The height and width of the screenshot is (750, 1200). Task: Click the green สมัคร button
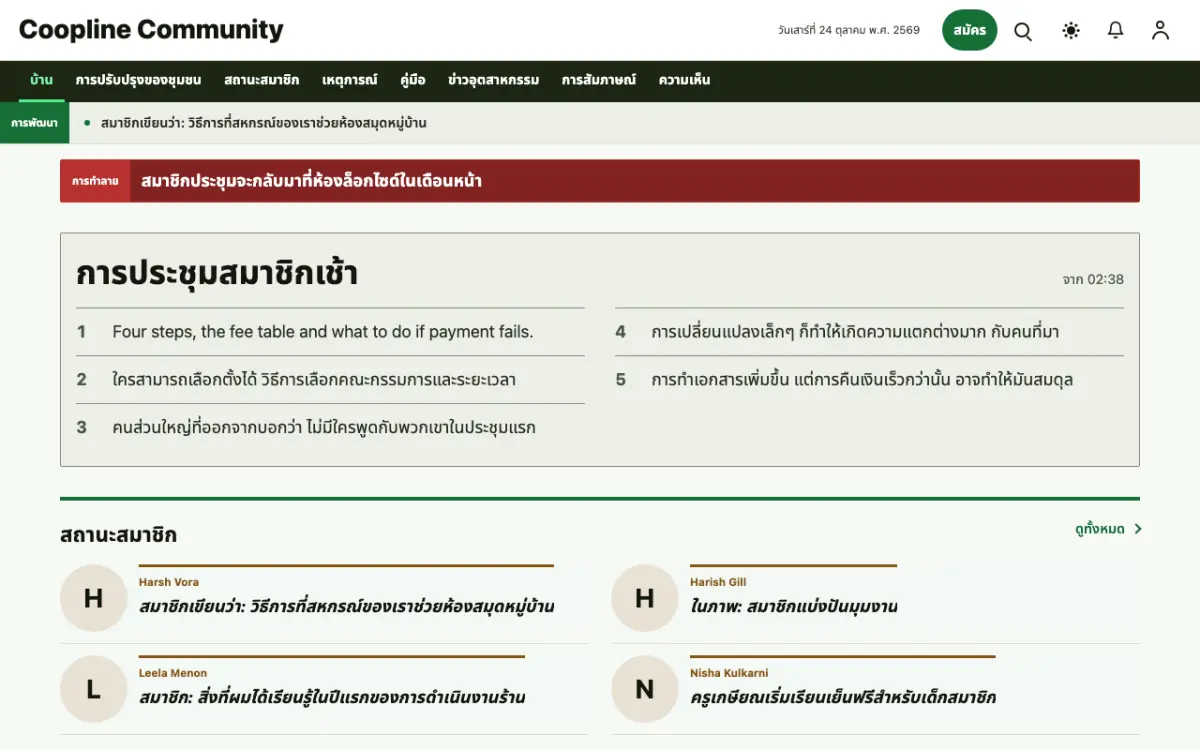coord(970,30)
